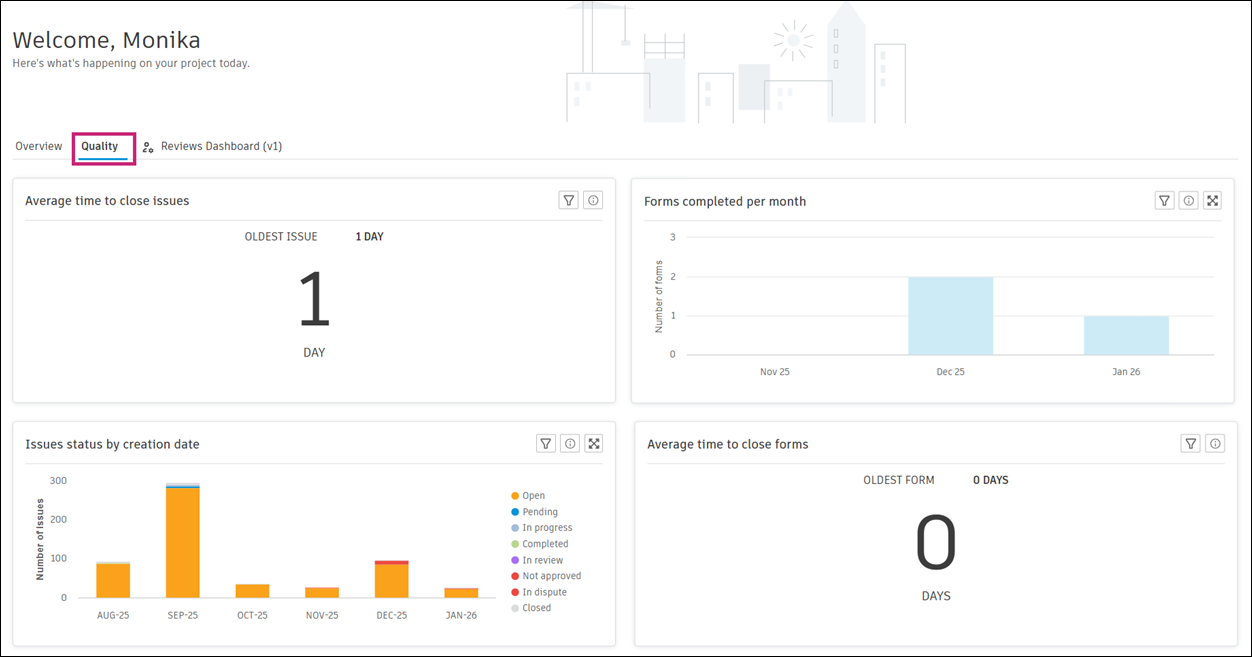Click the DEC-25 issues bar
Viewport: 1252px width, 657px height.
[x=391, y=579]
